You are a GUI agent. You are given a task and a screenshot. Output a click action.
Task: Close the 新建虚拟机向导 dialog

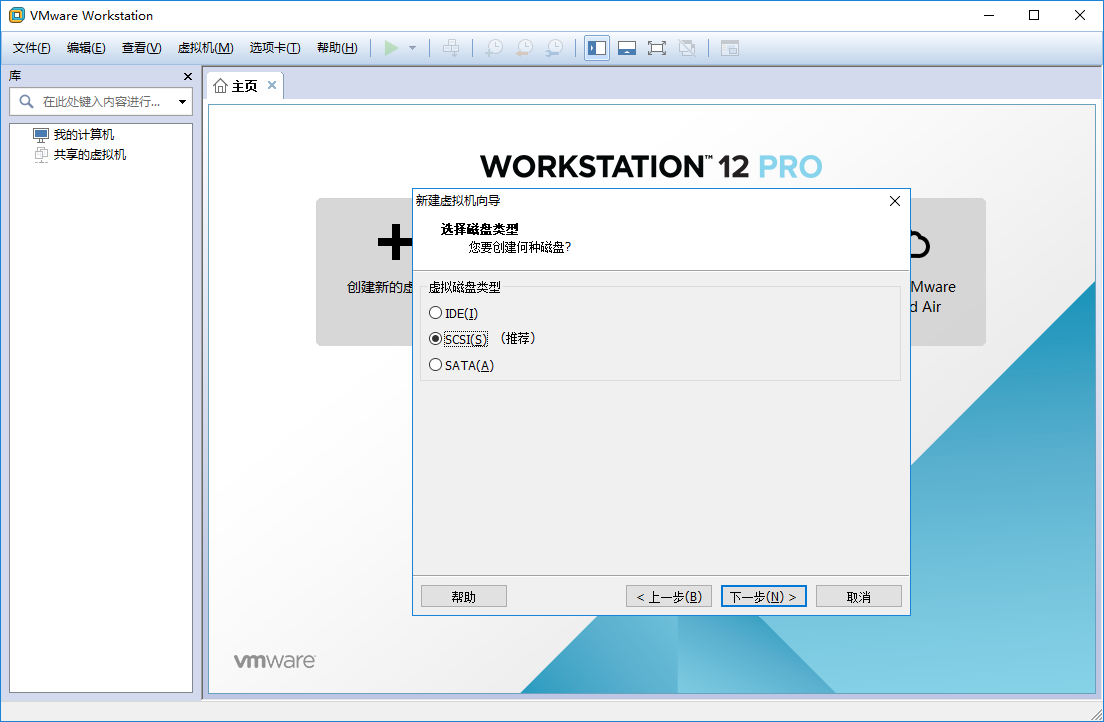895,201
